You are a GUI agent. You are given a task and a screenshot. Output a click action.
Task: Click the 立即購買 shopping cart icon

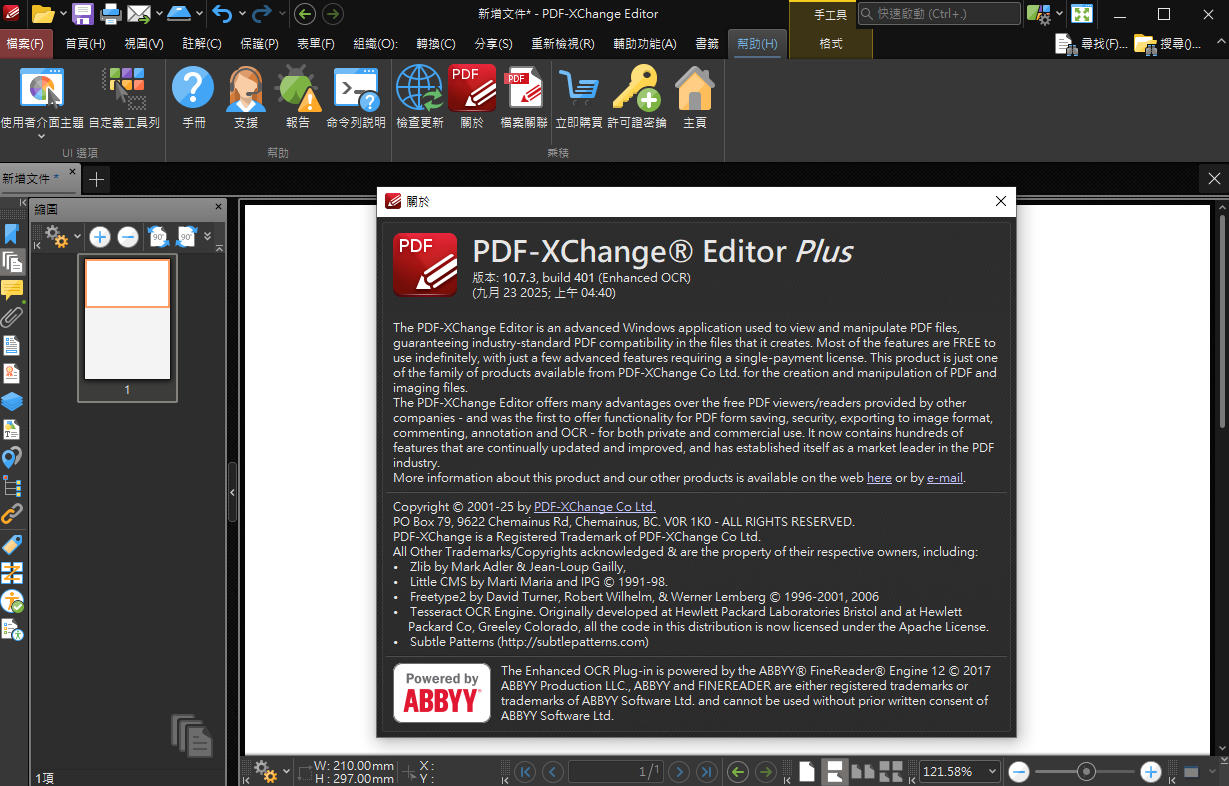pyautogui.click(x=578, y=89)
